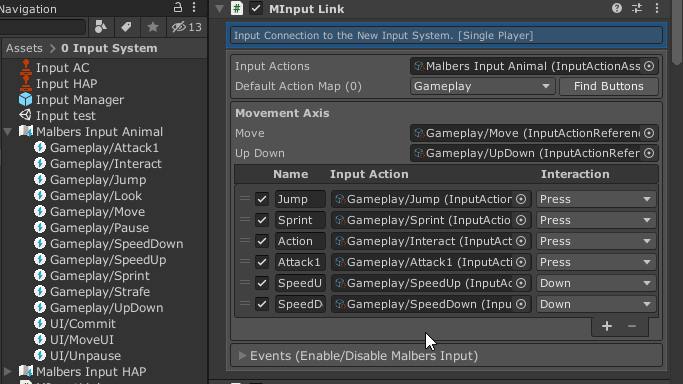Viewport: 683px width, 384px height.
Task: Open the Input Actions object picker circle
Action: tap(649, 66)
